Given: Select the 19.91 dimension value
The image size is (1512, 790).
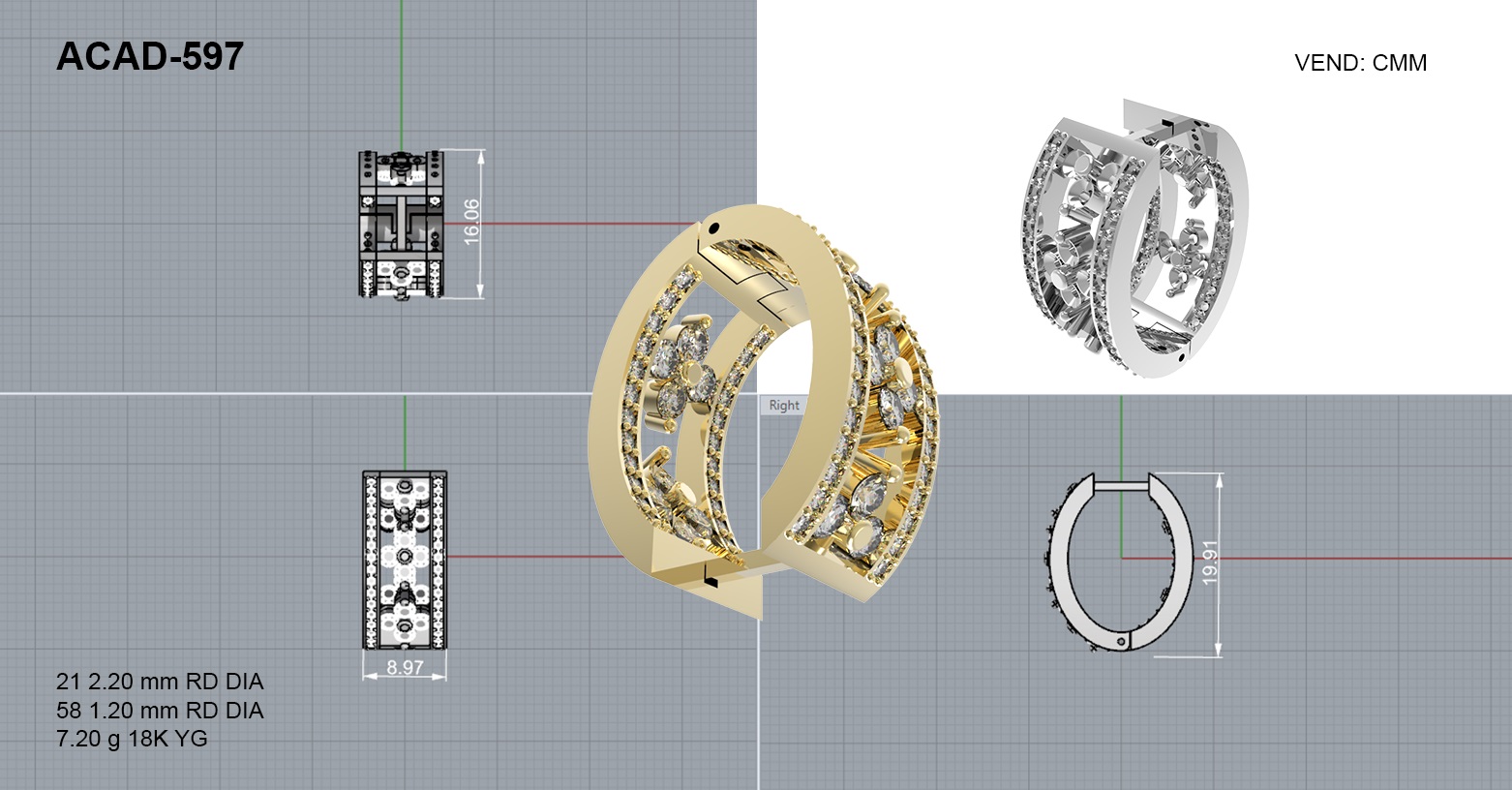Looking at the screenshot, I should (x=1209, y=561).
